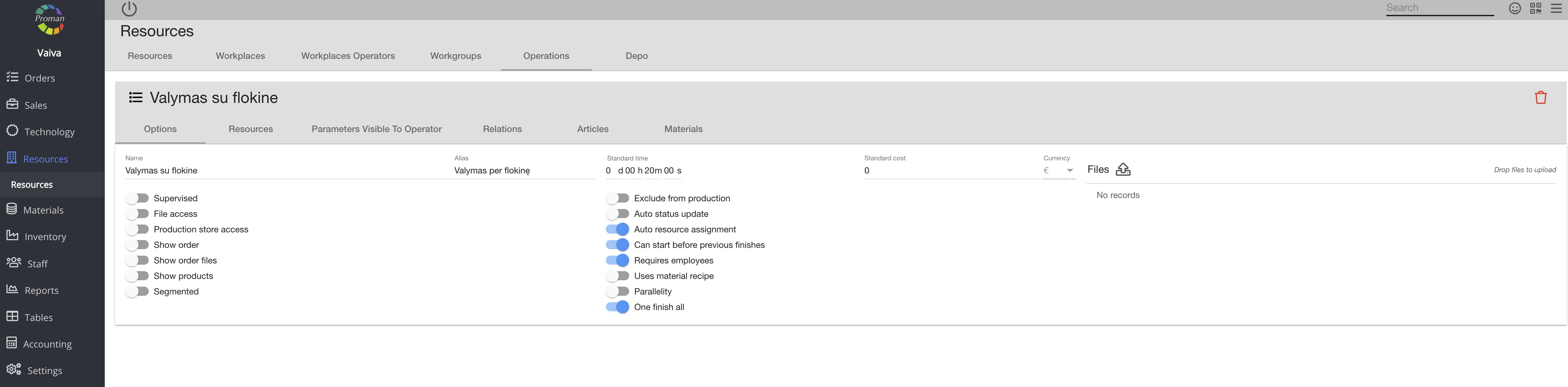Image resolution: width=1568 pixels, height=387 pixels.
Task: Select the Resources sub-item in sidebar
Action: (x=32, y=185)
